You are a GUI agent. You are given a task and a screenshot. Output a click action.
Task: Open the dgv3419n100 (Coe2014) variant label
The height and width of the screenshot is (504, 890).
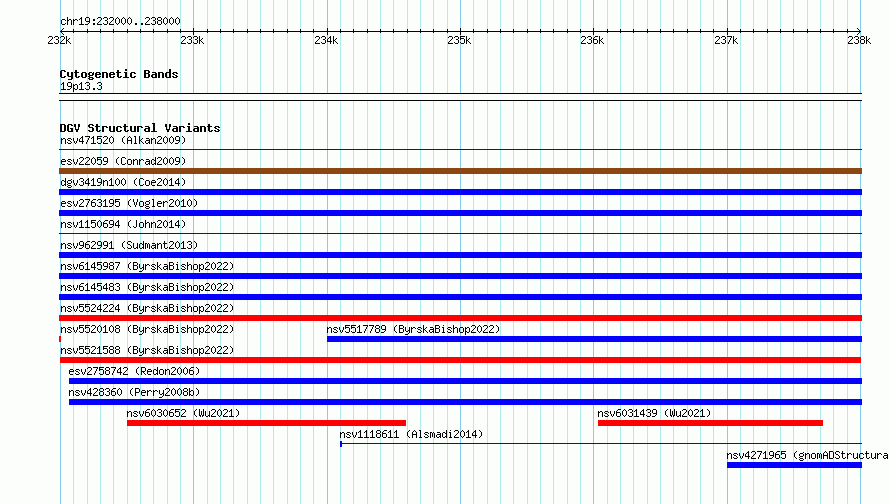coord(123,182)
